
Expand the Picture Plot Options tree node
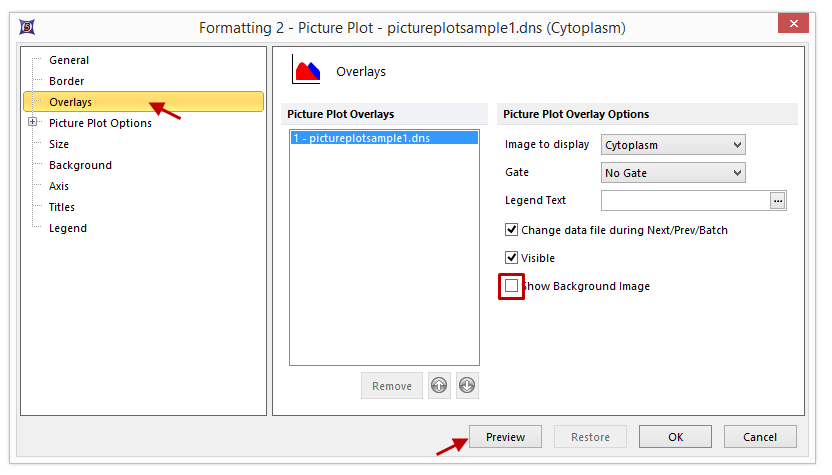(33, 123)
